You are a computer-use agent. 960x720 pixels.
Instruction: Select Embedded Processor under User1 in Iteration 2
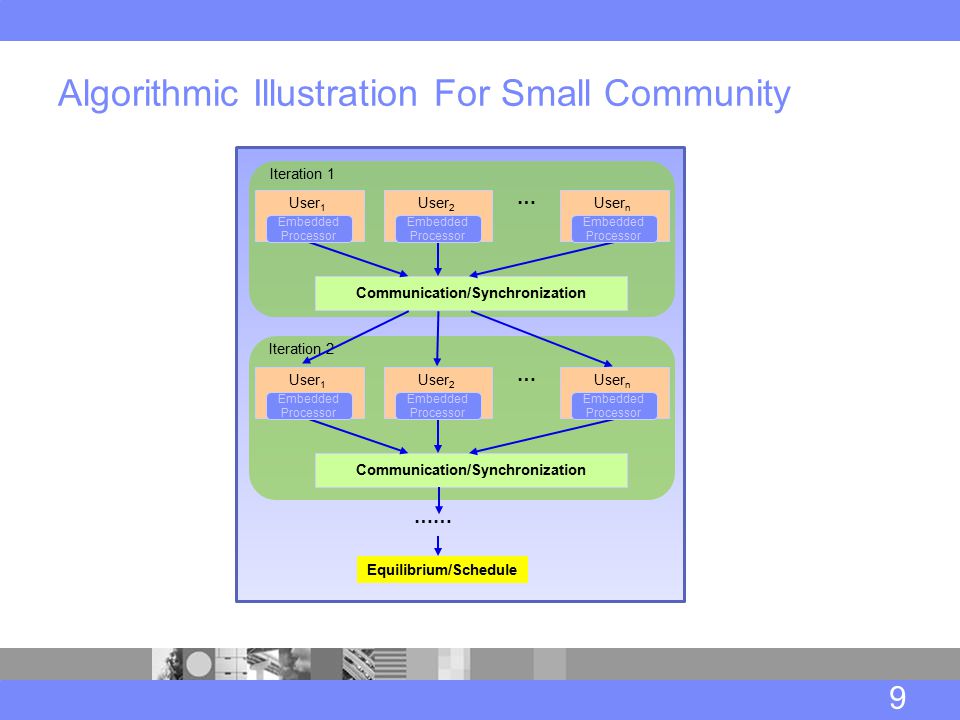309,406
